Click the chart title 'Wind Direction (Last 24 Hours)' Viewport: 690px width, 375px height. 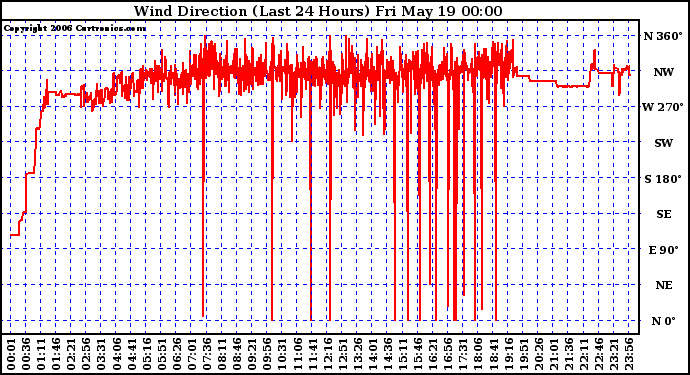[252, 11]
